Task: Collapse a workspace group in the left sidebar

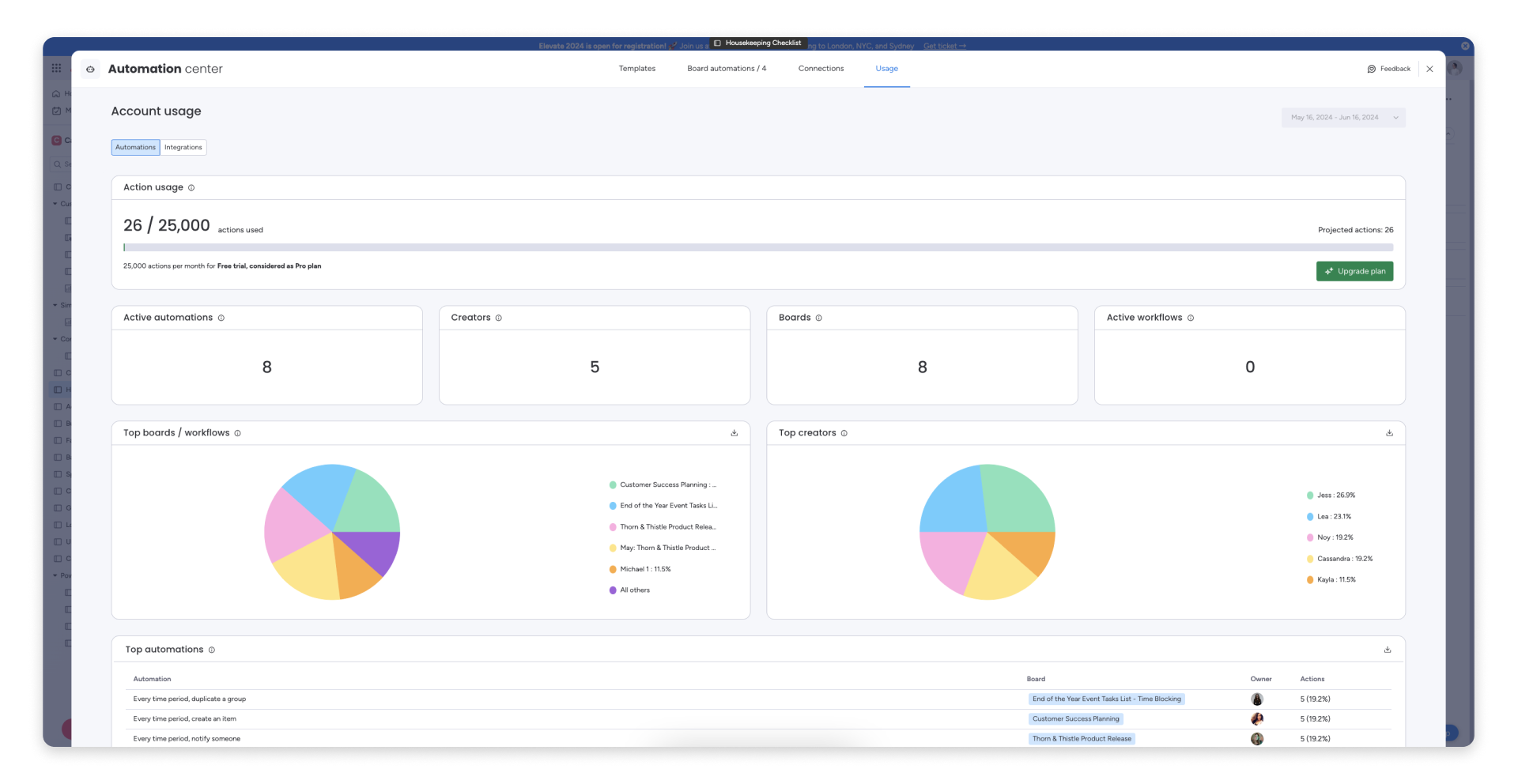Action: pos(55,203)
